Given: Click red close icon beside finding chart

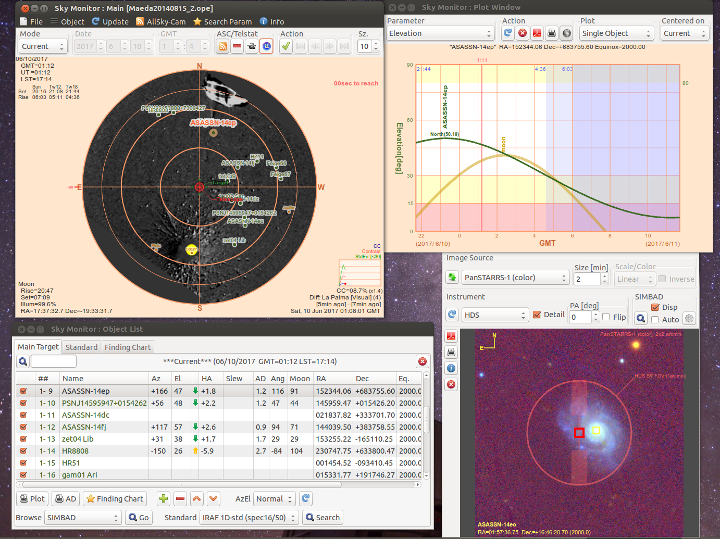Looking at the screenshot, I should pos(451,384).
